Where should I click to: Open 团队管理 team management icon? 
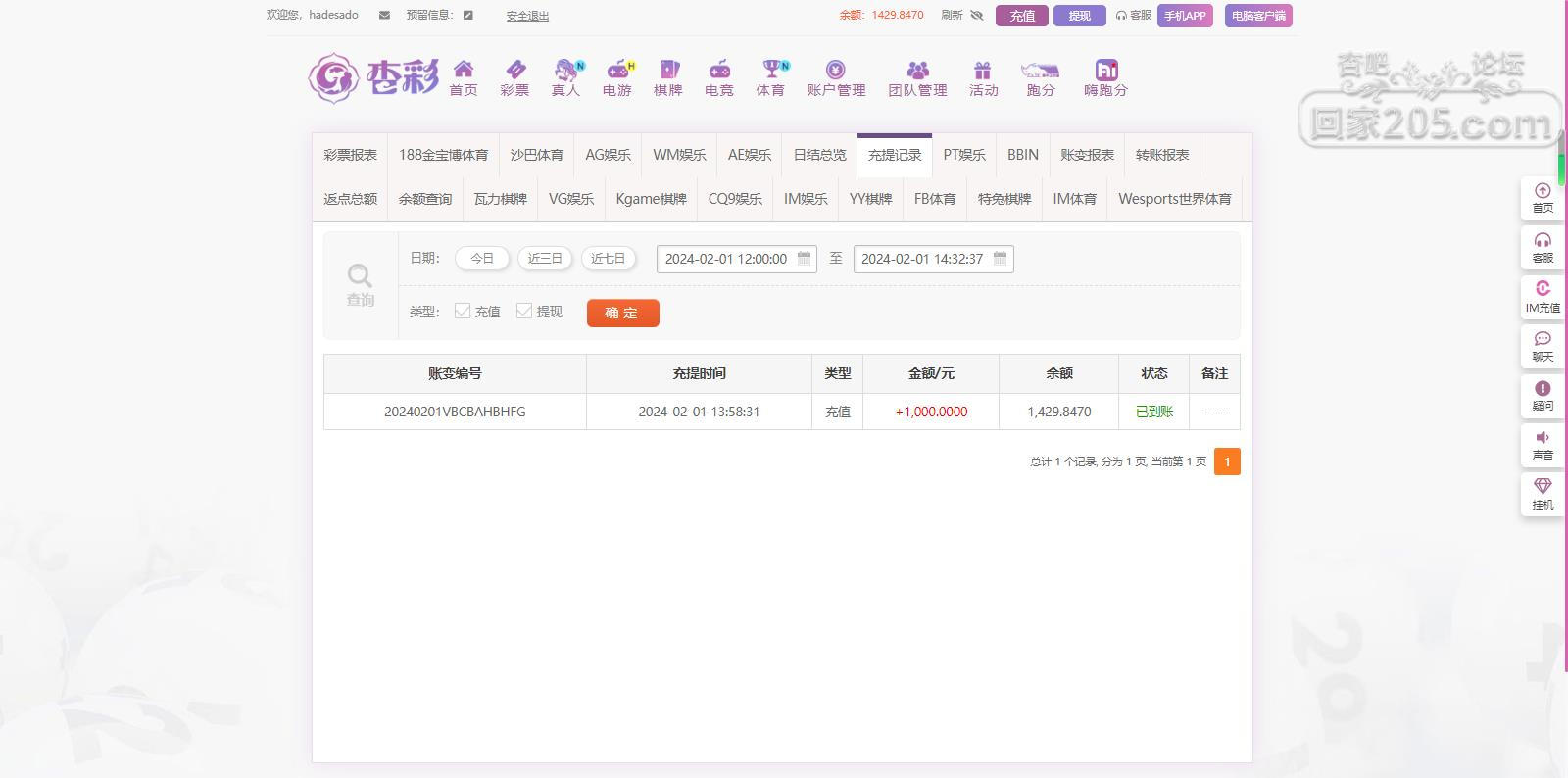coord(917,70)
